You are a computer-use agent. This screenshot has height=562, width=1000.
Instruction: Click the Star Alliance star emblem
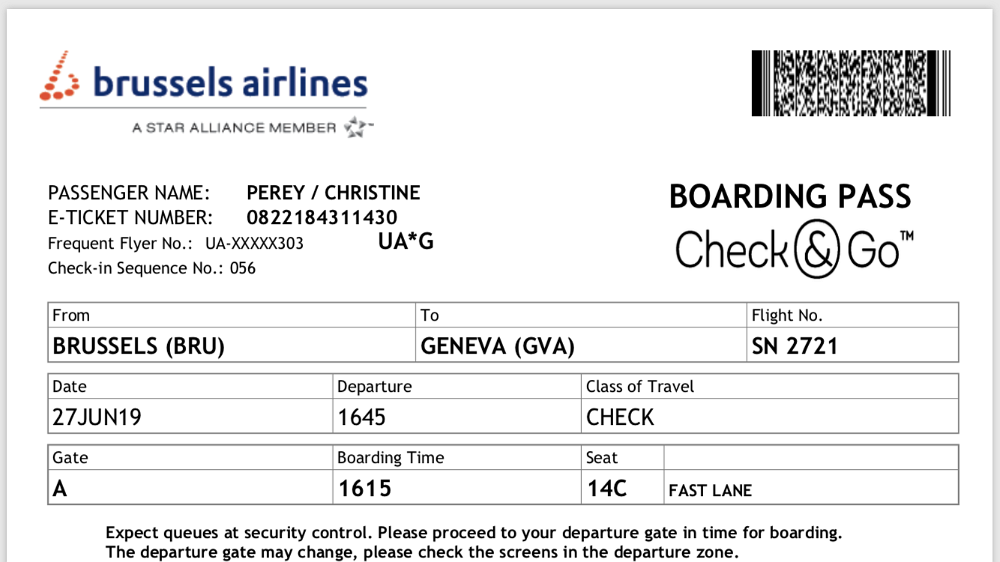tap(357, 127)
